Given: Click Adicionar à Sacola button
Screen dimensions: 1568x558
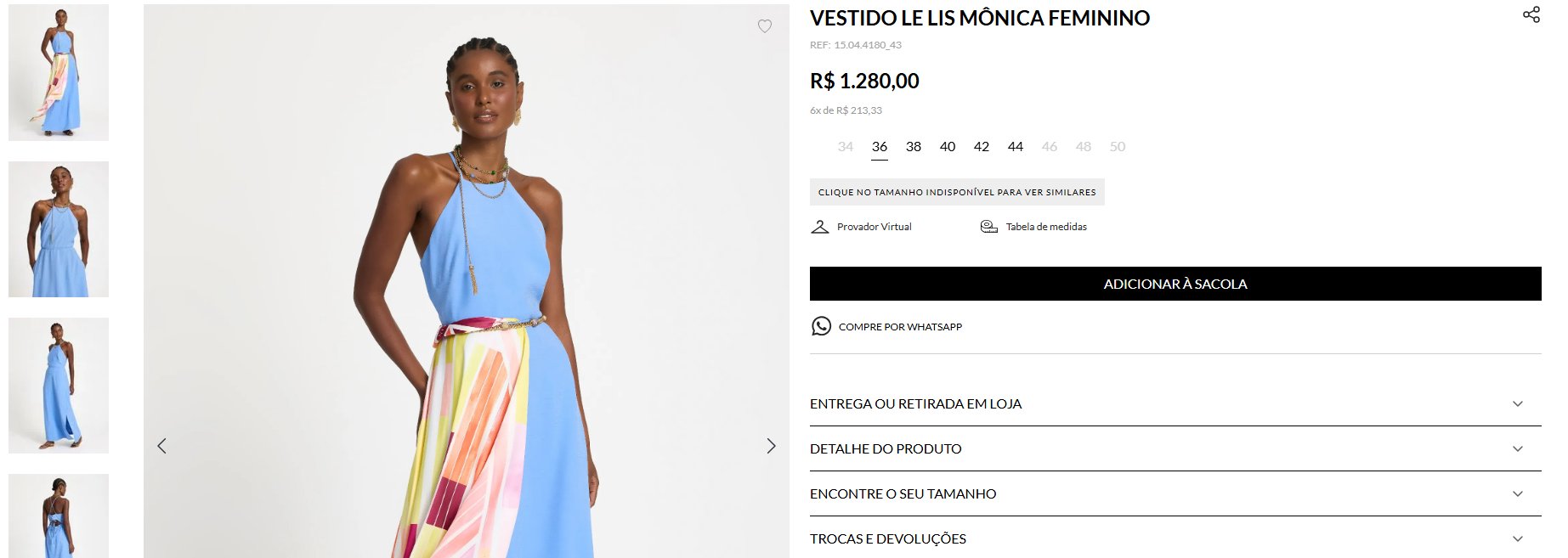Looking at the screenshot, I should point(1175,284).
